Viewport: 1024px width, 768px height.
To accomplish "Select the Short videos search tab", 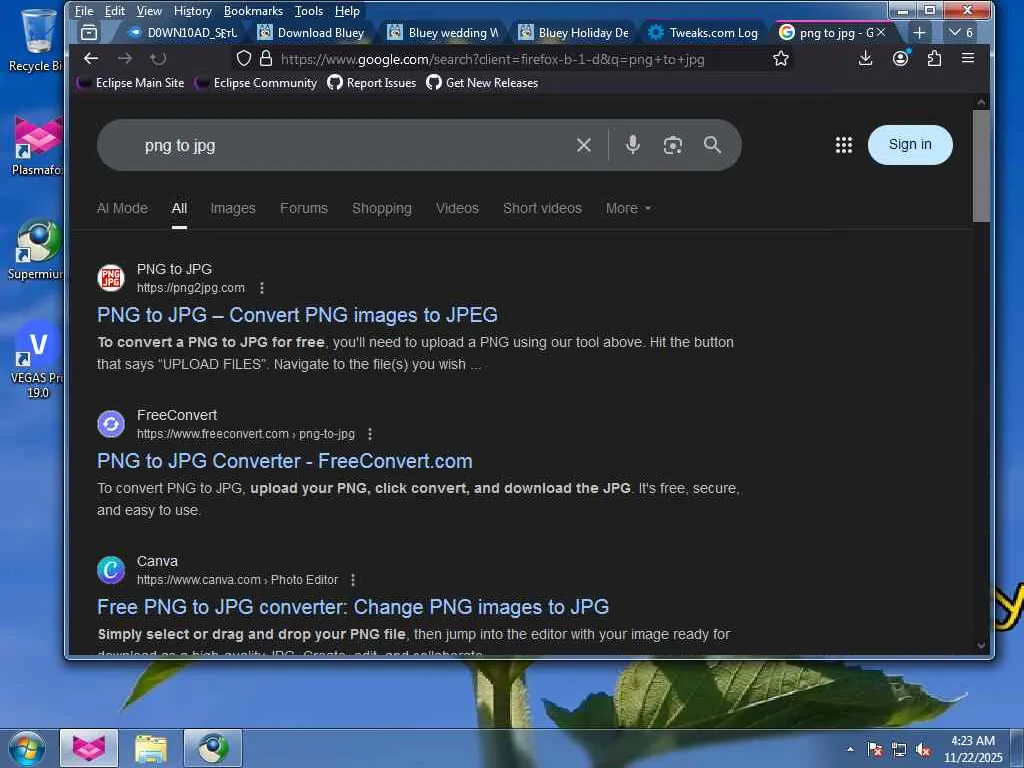I will [542, 208].
